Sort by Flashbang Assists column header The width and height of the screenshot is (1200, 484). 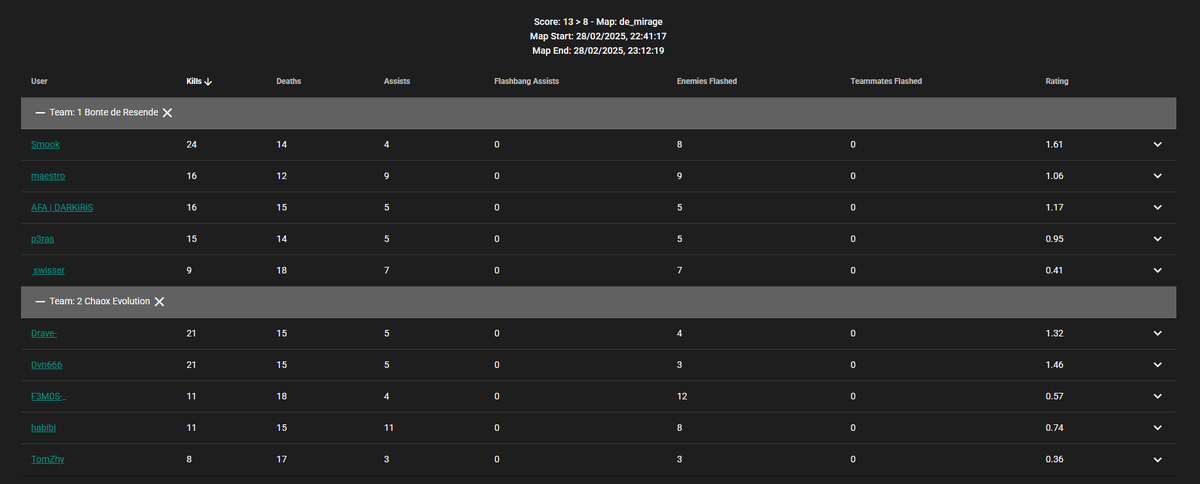point(526,81)
